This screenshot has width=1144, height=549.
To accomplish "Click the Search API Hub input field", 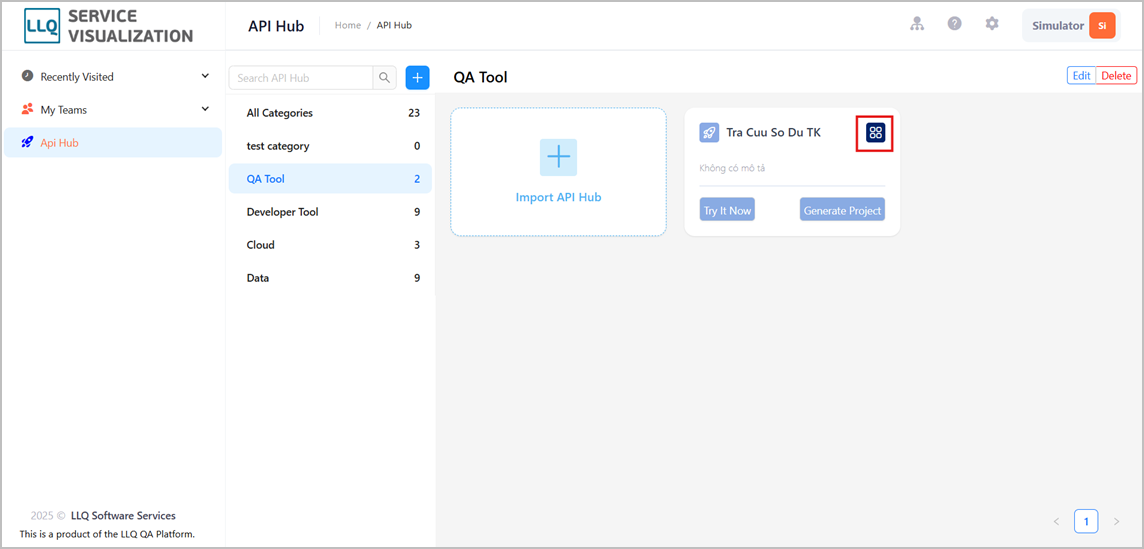I will pyautogui.click(x=301, y=77).
